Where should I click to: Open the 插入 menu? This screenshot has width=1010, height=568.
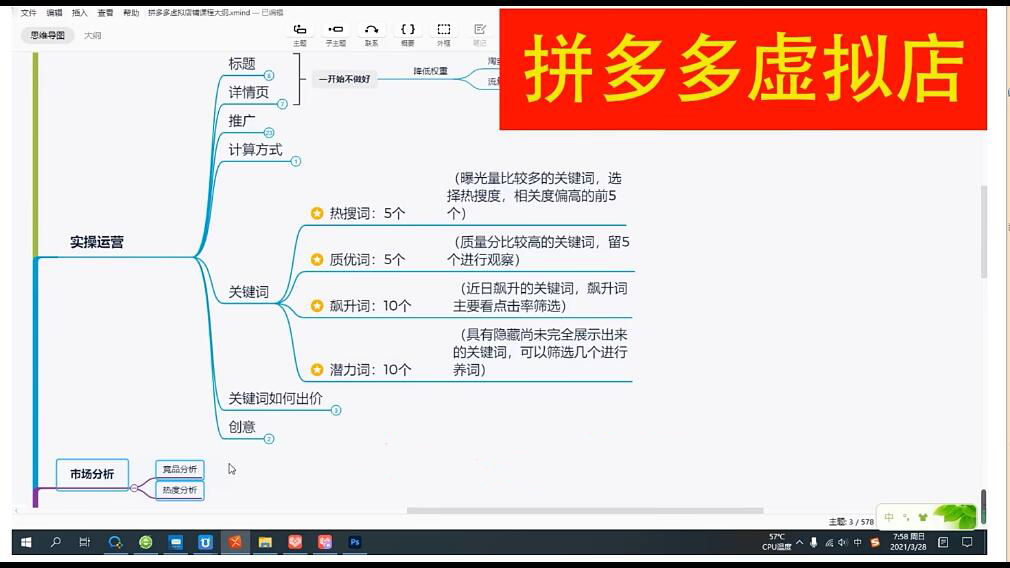pyautogui.click(x=80, y=13)
